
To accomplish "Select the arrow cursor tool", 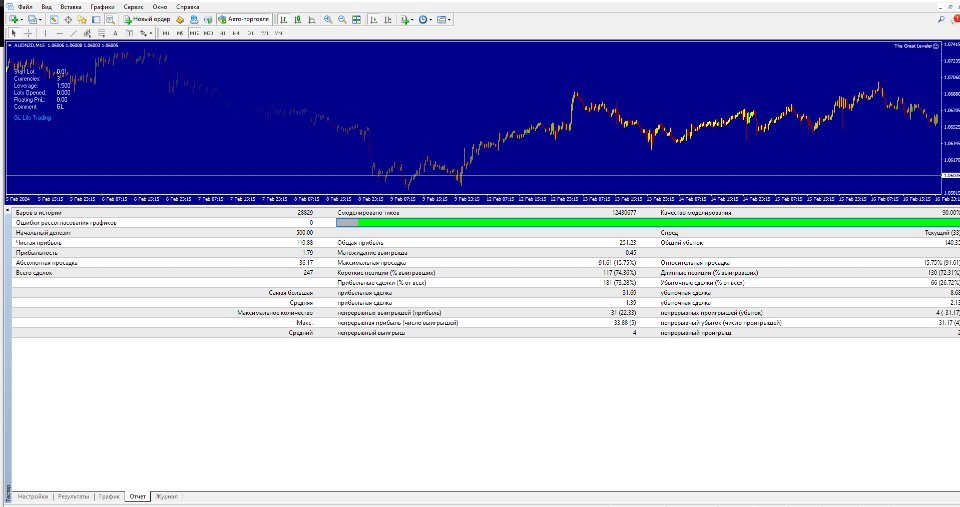I will [14, 33].
